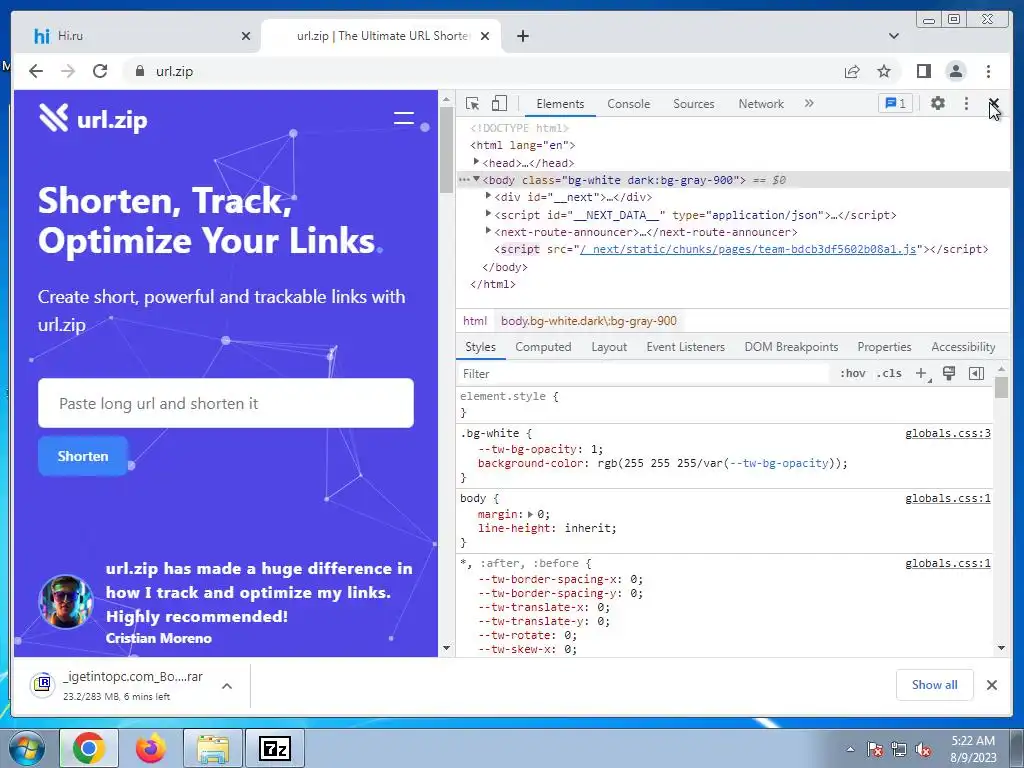This screenshot has height=768, width=1024.
Task: Open 7-Zip from the taskbar
Action: (274, 748)
